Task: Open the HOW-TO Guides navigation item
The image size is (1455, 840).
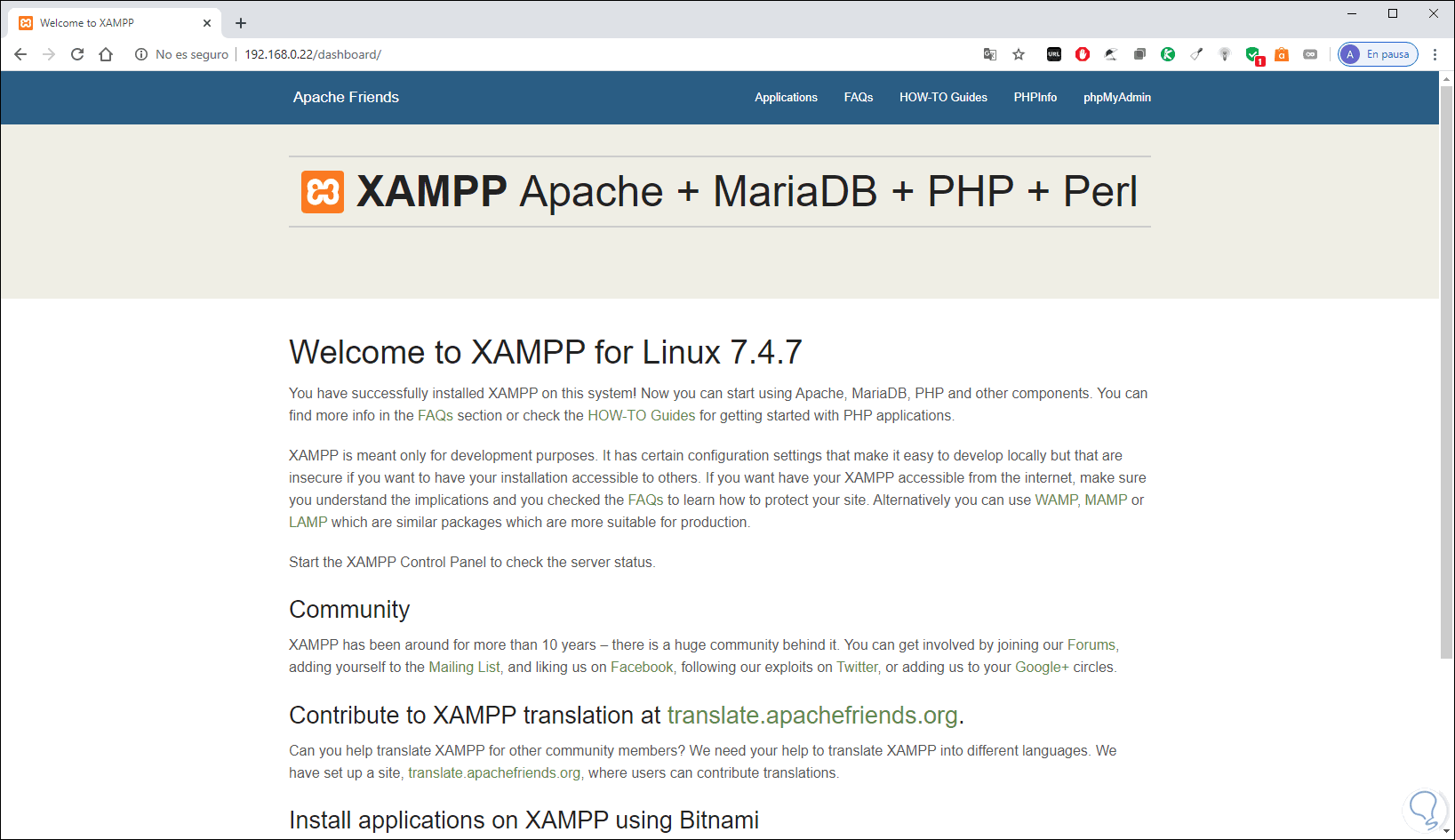Action: coord(943,97)
